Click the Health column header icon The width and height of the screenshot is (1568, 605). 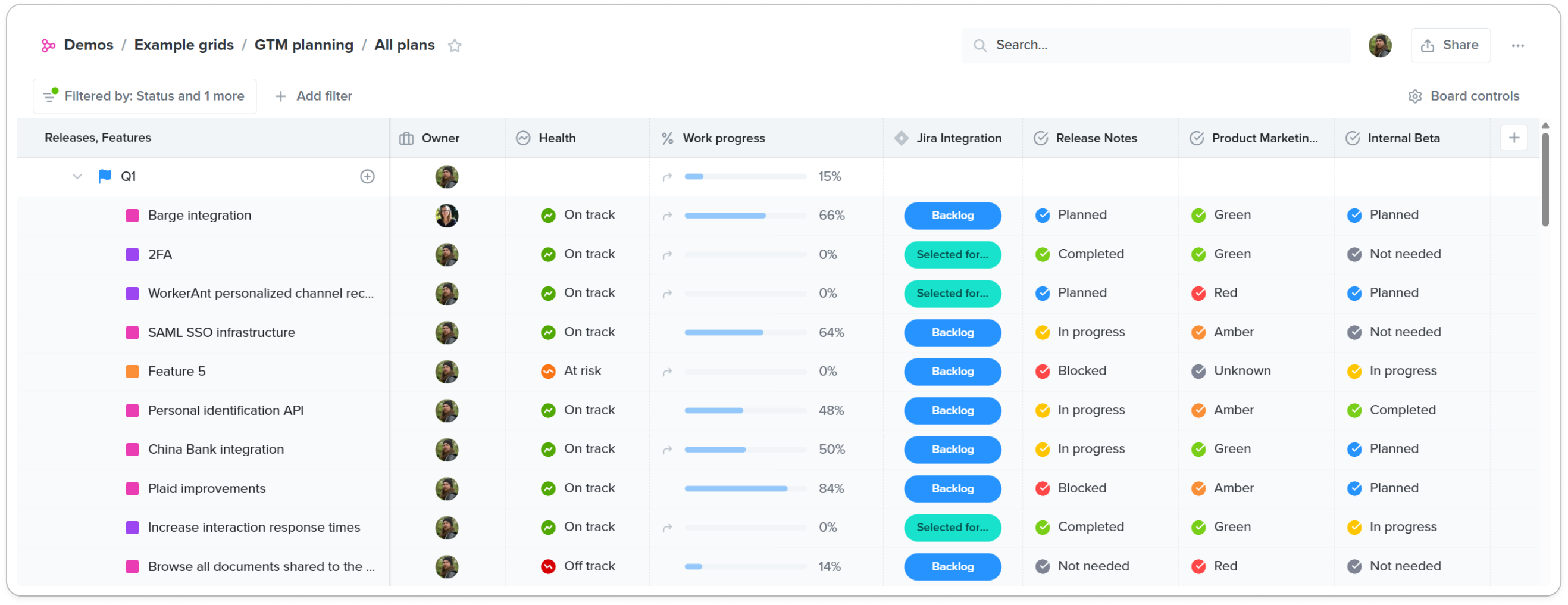523,138
